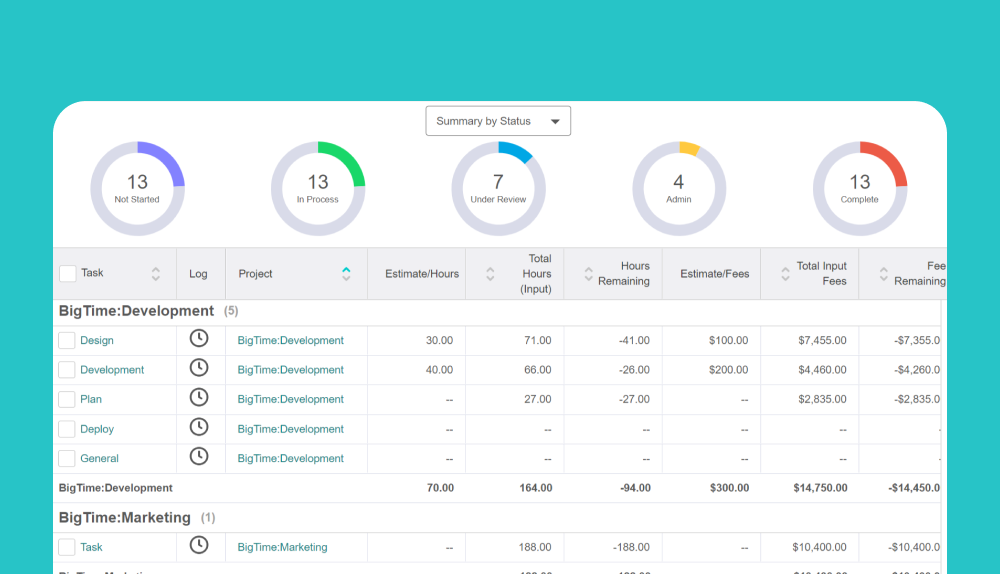Sort by Hours Remaining column arrows

click(x=589, y=274)
